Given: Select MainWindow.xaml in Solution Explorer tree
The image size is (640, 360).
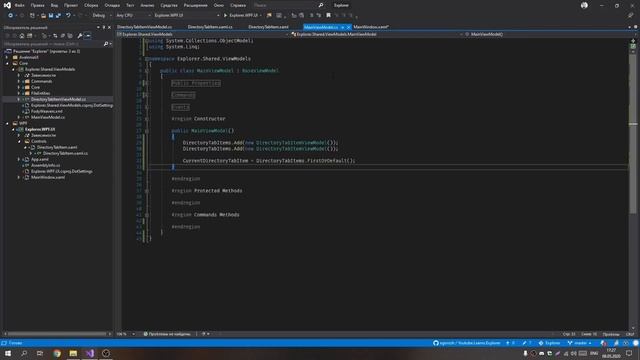Looking at the screenshot, I should coord(48,177).
